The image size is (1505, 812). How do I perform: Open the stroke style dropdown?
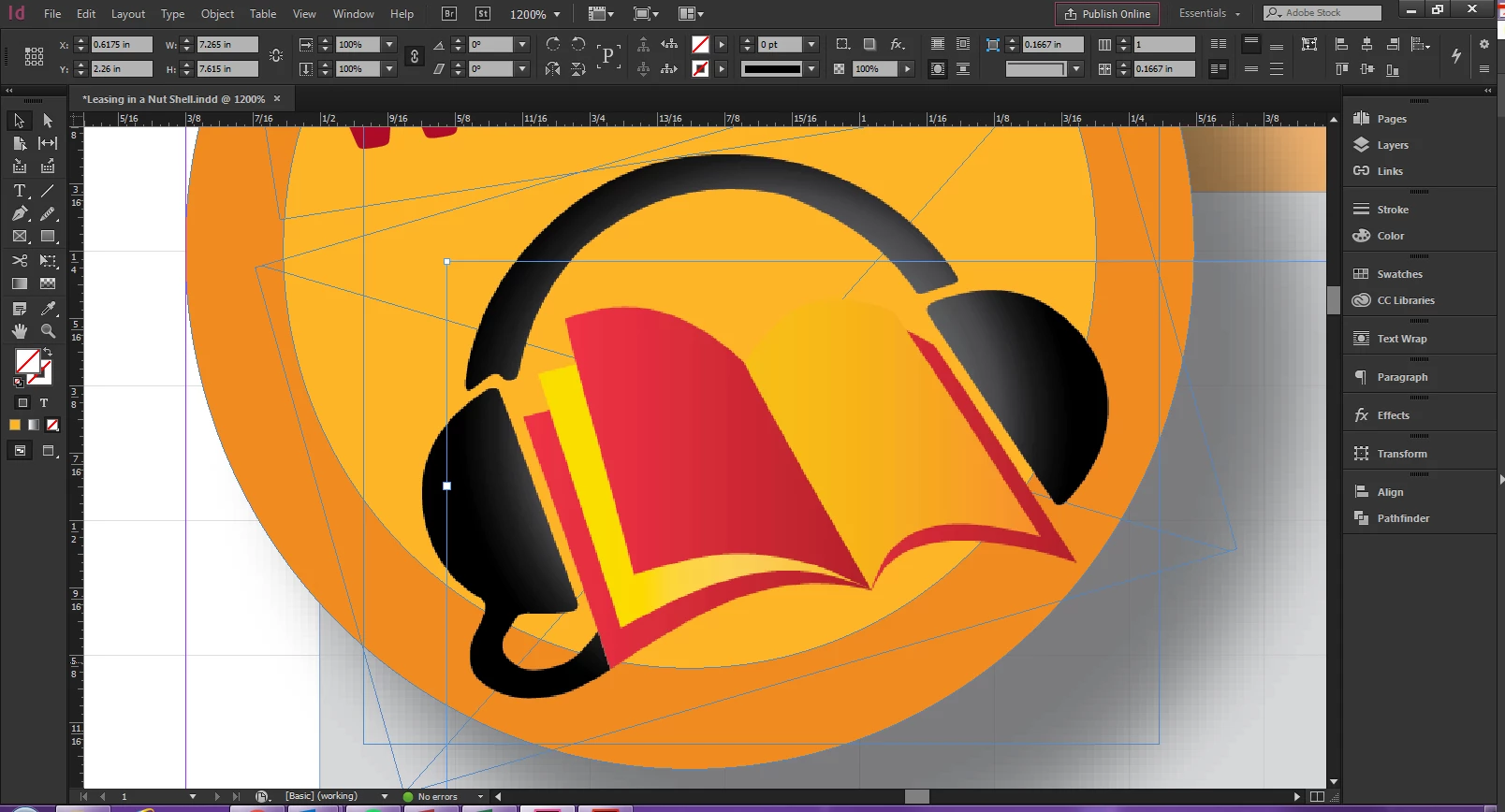pyautogui.click(x=811, y=68)
